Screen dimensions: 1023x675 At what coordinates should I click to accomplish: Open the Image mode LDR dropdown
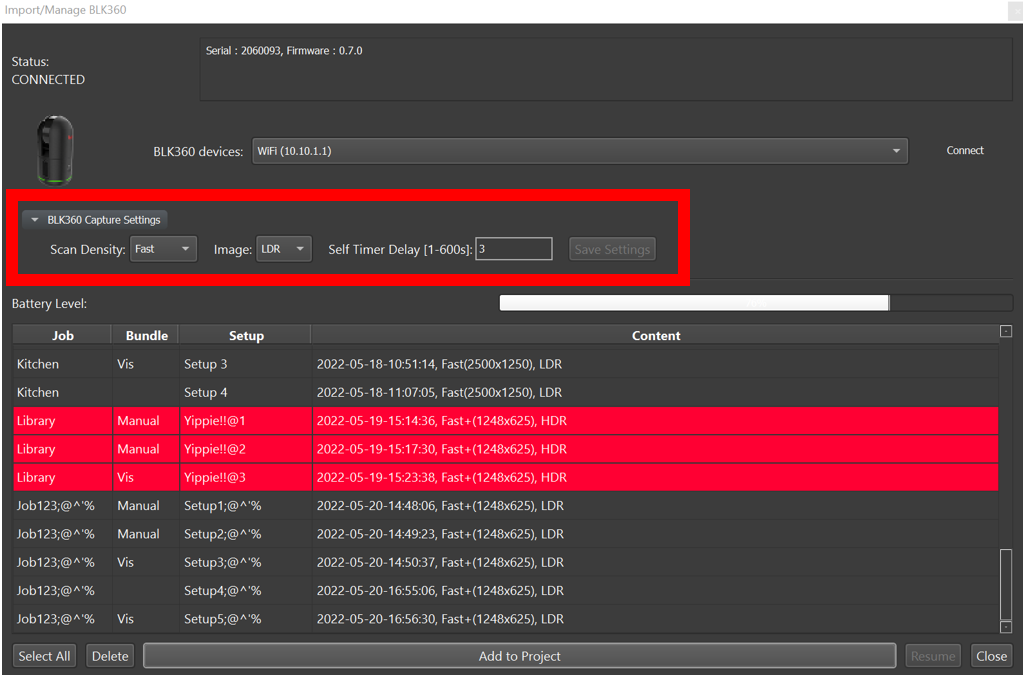(285, 249)
